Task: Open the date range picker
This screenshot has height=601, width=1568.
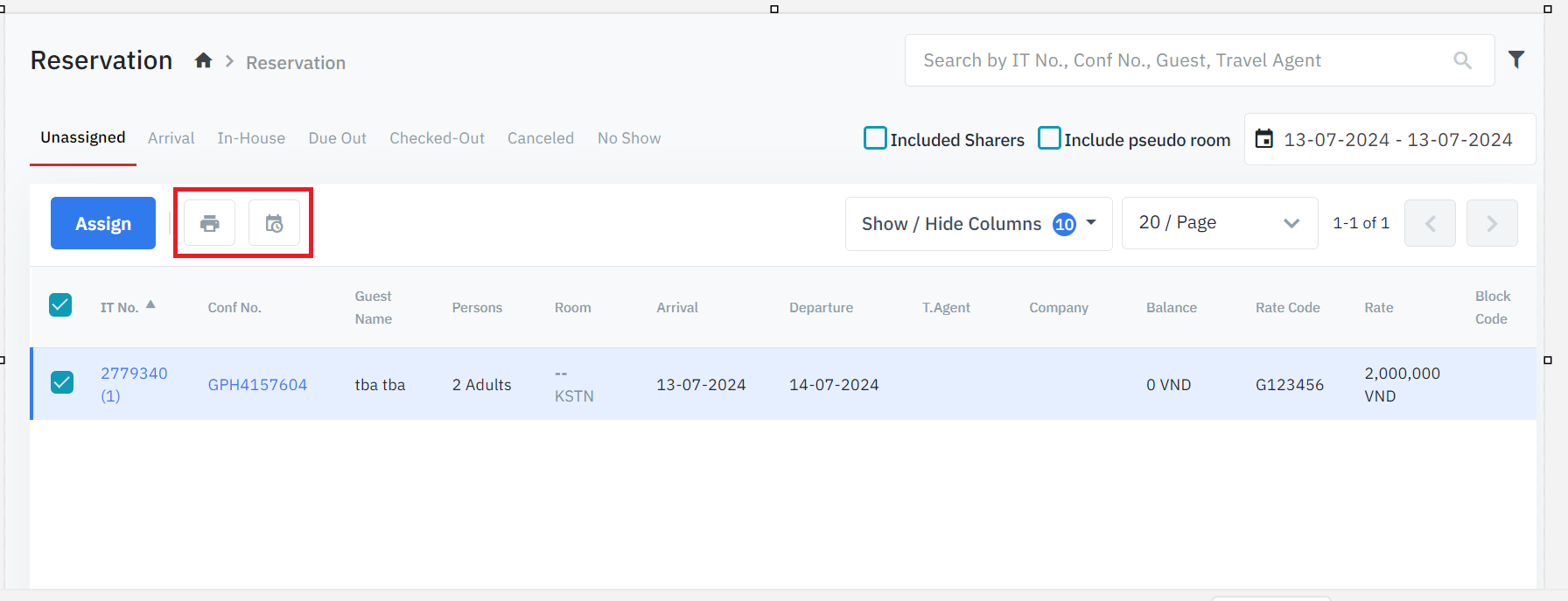Action: tap(1389, 139)
